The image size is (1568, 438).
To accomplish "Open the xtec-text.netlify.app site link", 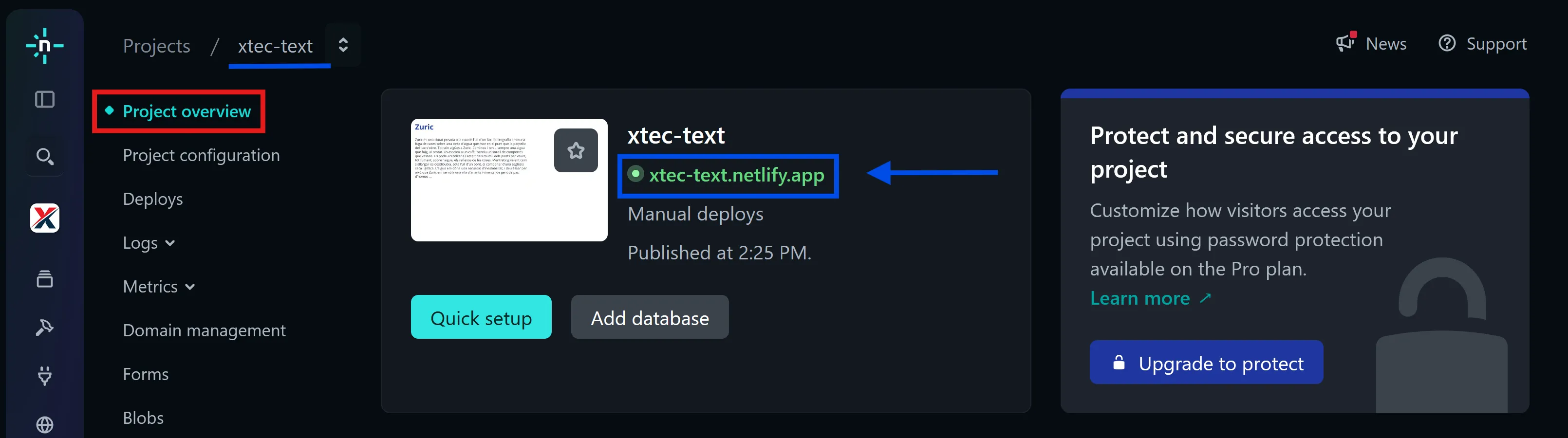I will click(736, 175).
